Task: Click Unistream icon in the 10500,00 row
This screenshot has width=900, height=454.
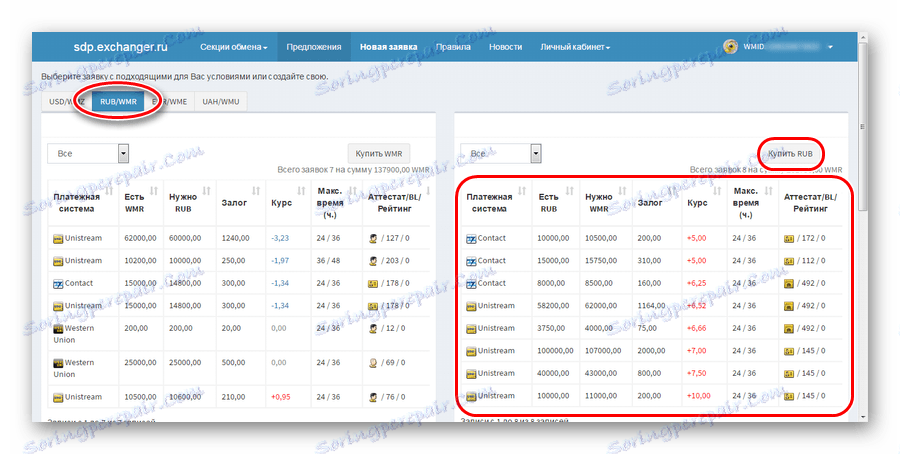Action: (58, 397)
